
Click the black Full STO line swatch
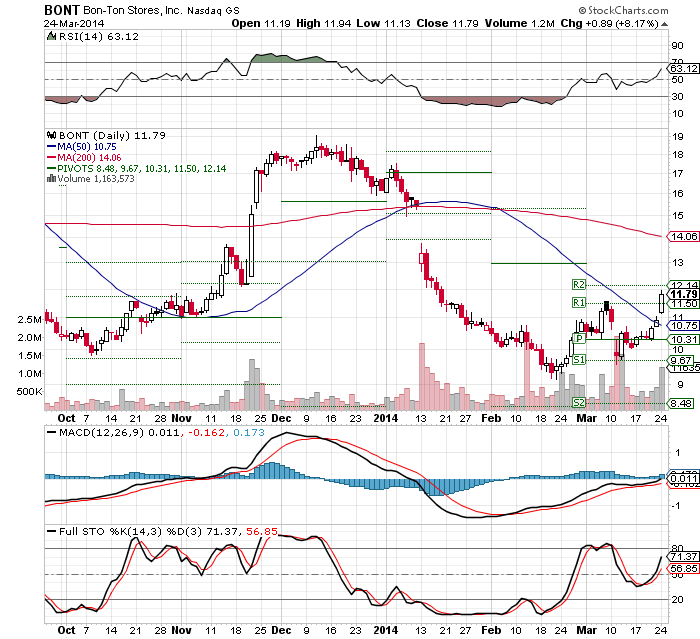(51, 531)
